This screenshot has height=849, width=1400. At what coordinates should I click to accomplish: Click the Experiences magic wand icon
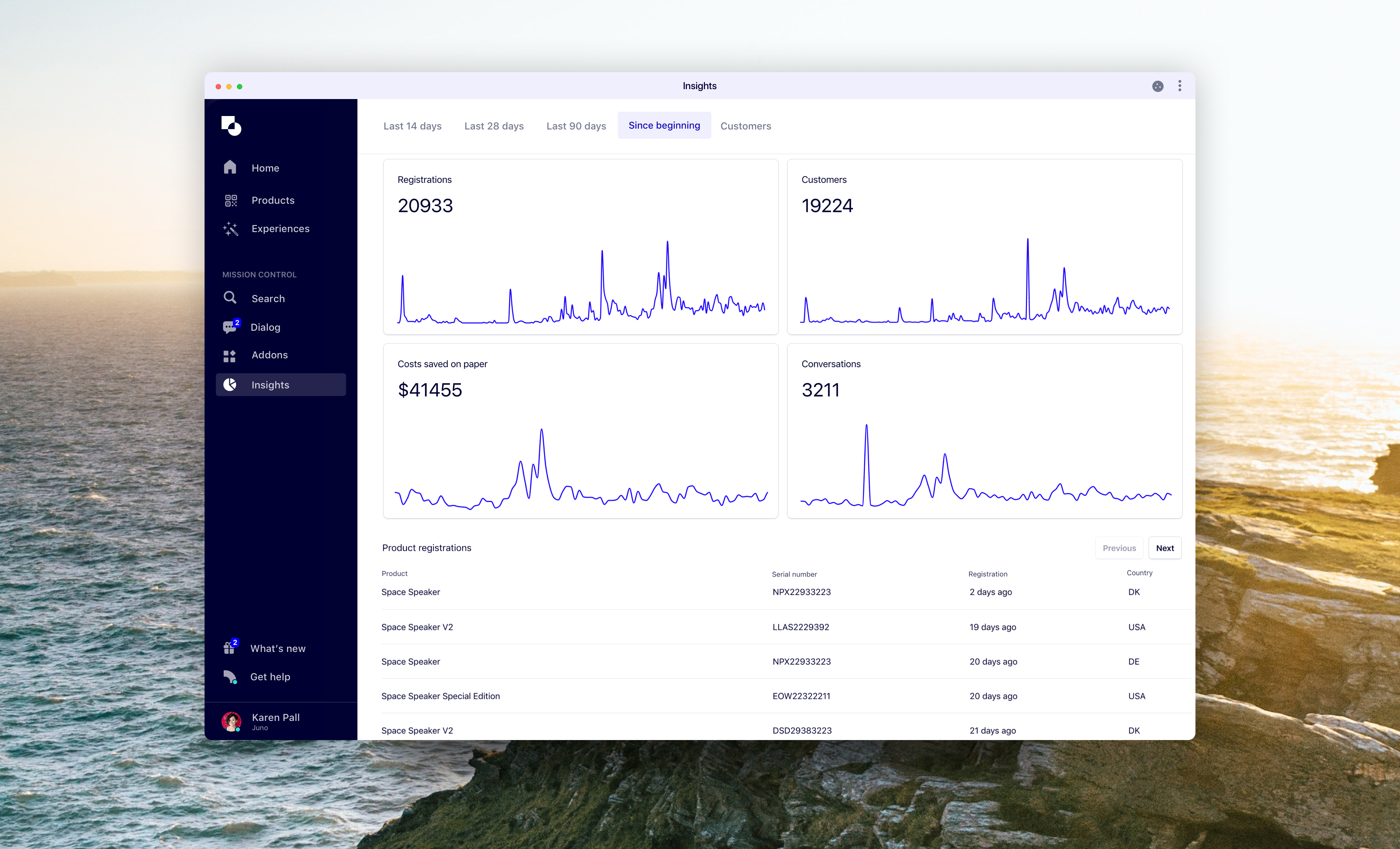coord(230,229)
